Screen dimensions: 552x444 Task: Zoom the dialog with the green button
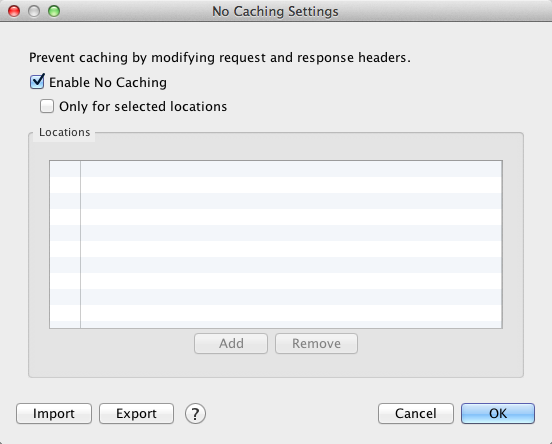54,11
